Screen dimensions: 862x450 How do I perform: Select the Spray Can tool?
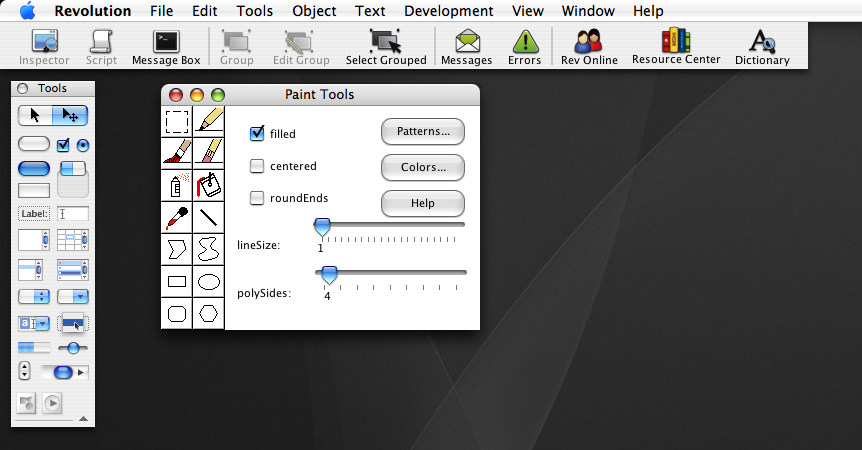point(177,184)
